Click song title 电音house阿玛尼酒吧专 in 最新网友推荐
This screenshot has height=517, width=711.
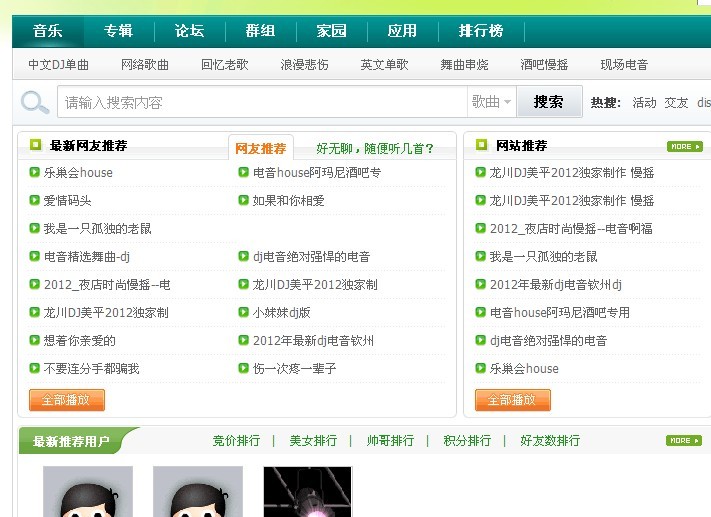(317, 172)
